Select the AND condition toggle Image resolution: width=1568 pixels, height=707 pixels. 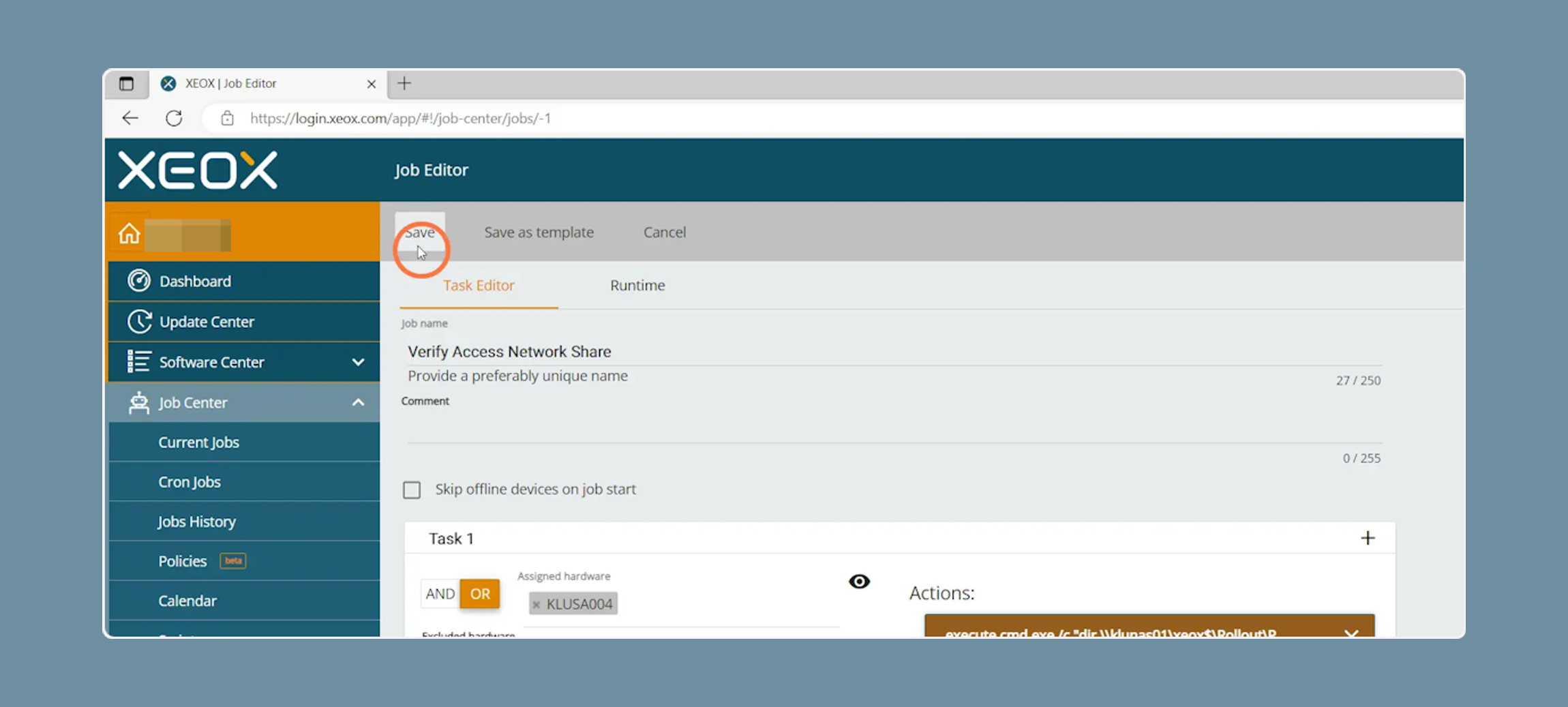pyautogui.click(x=440, y=594)
